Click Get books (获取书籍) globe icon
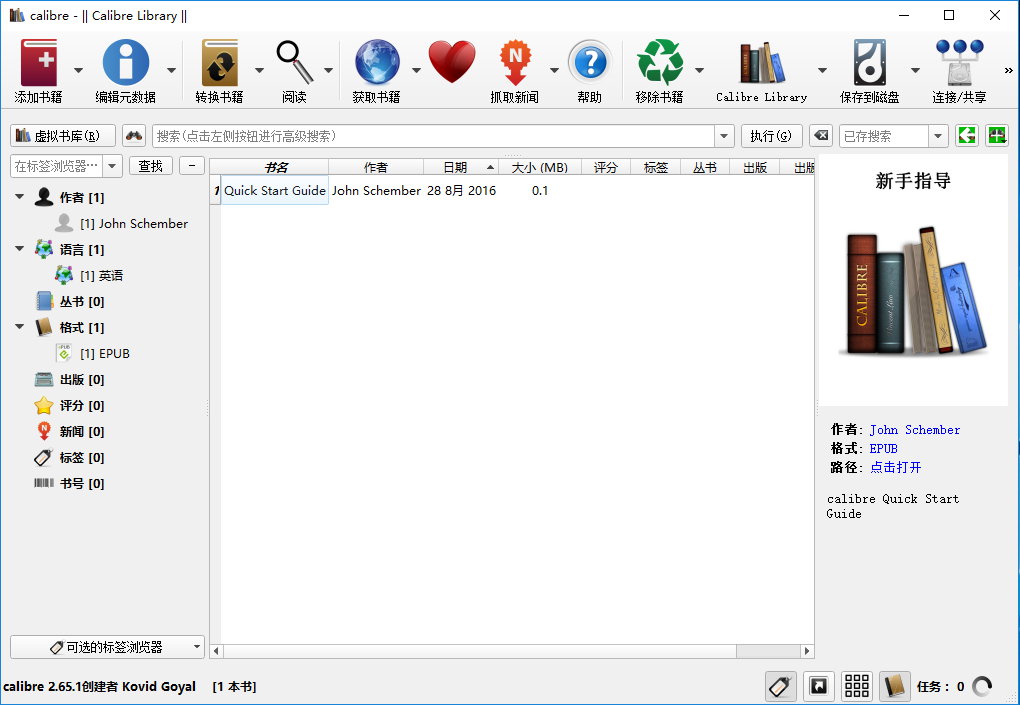 [377, 63]
